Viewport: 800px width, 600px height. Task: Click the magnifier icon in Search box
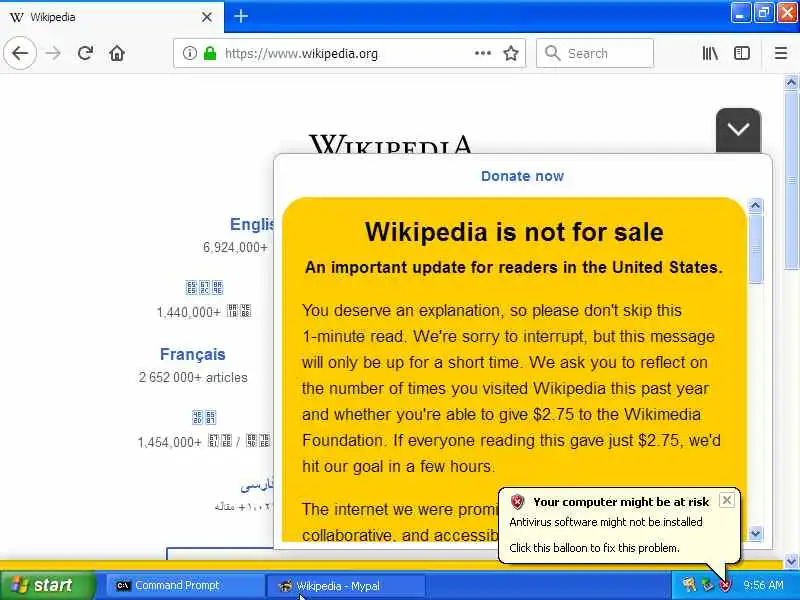click(552, 53)
